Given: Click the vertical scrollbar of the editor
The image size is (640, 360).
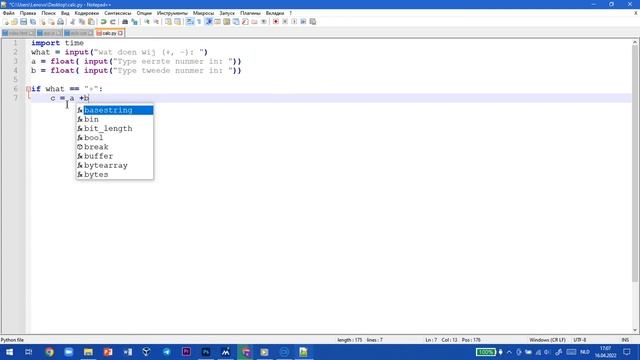Looking at the screenshot, I should (x=635, y=163).
